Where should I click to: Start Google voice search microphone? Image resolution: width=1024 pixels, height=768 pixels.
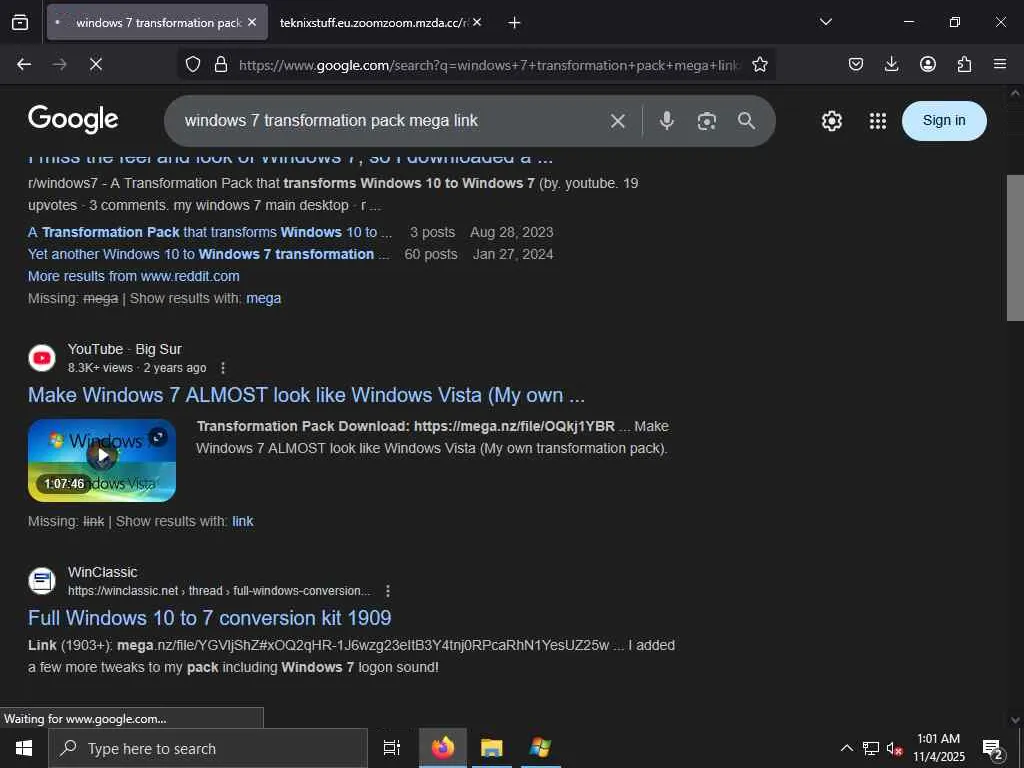pos(667,121)
